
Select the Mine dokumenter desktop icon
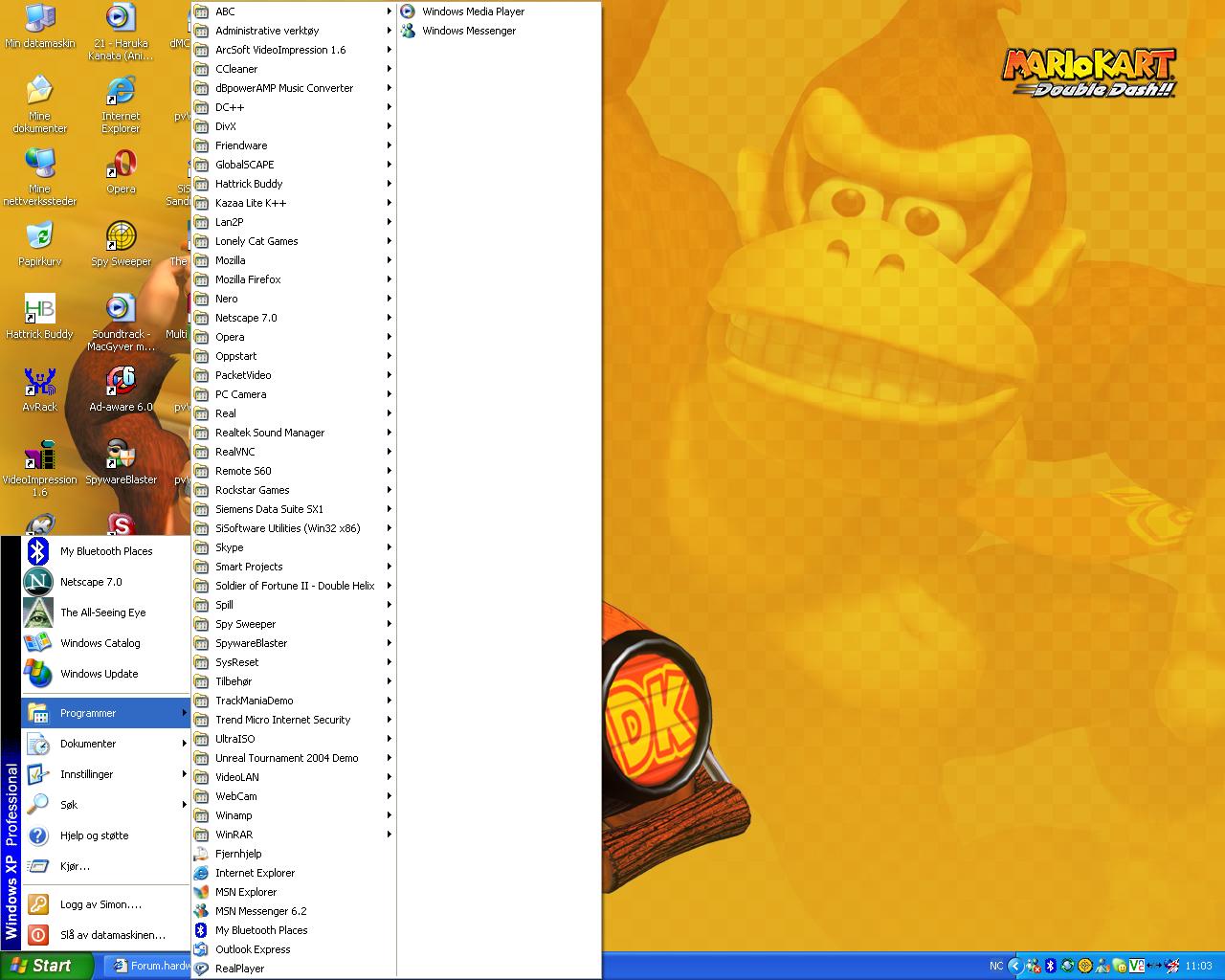39,104
